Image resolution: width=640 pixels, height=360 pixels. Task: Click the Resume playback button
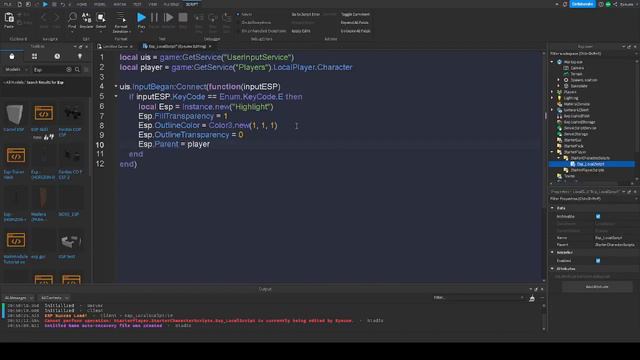pos(168,17)
